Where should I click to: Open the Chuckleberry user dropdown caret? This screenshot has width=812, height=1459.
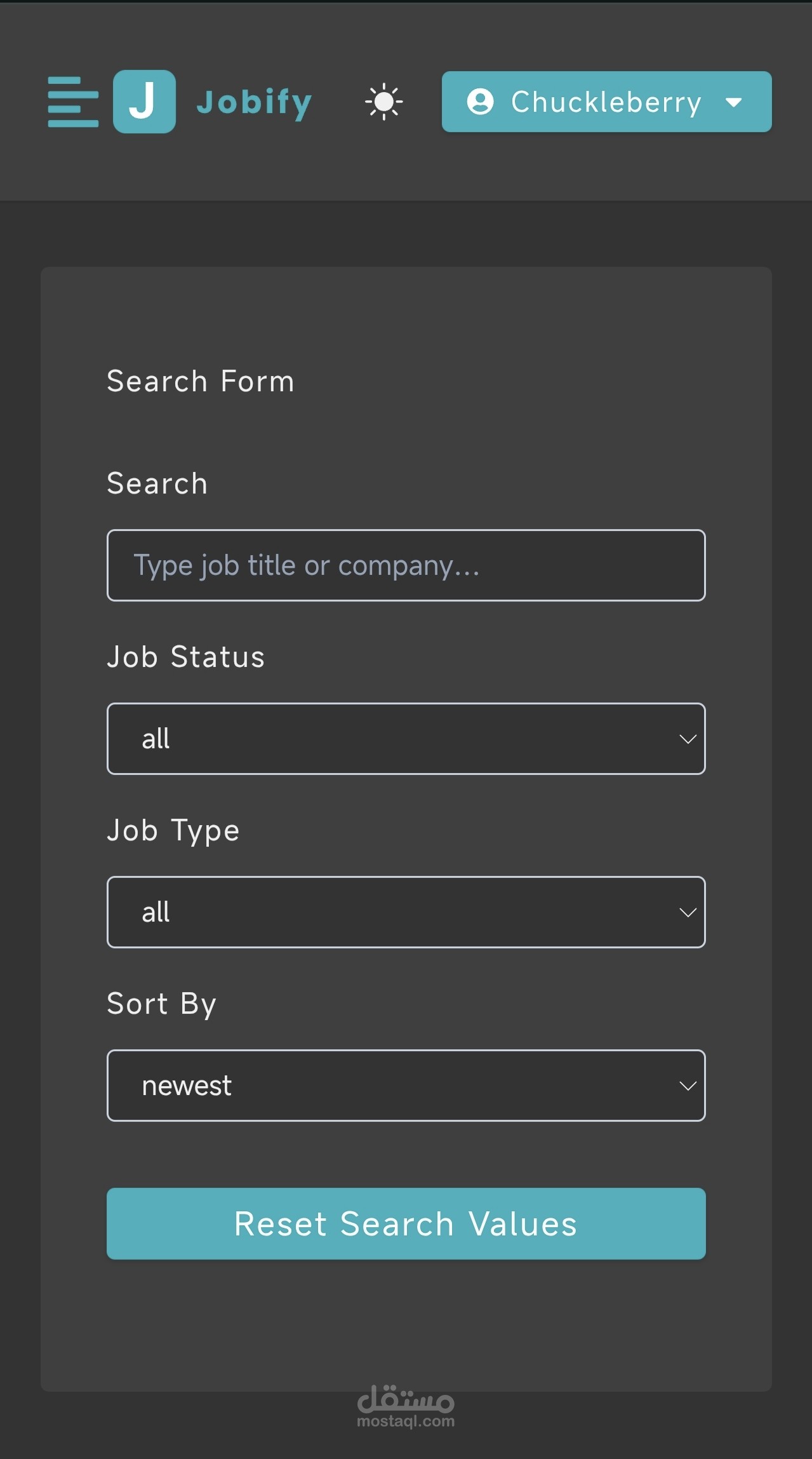point(733,102)
